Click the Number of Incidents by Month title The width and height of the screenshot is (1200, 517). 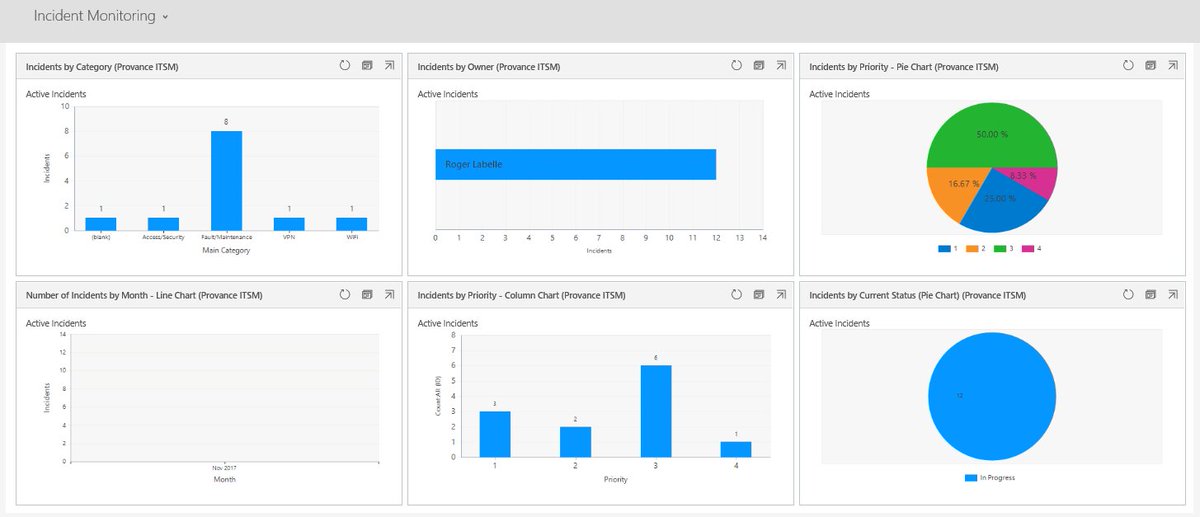pos(144,296)
